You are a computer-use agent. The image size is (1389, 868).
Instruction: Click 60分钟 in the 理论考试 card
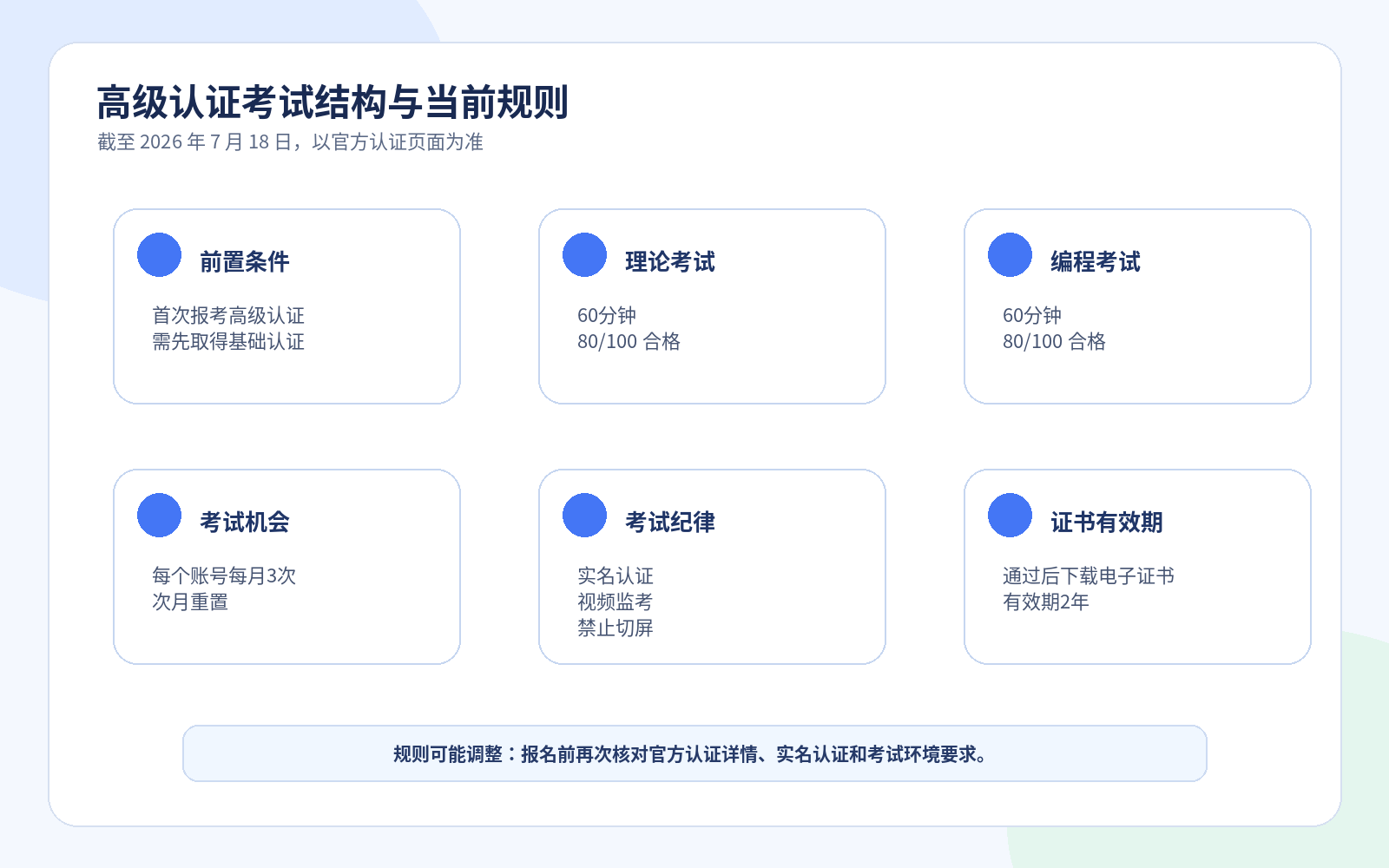pyautogui.click(x=607, y=315)
